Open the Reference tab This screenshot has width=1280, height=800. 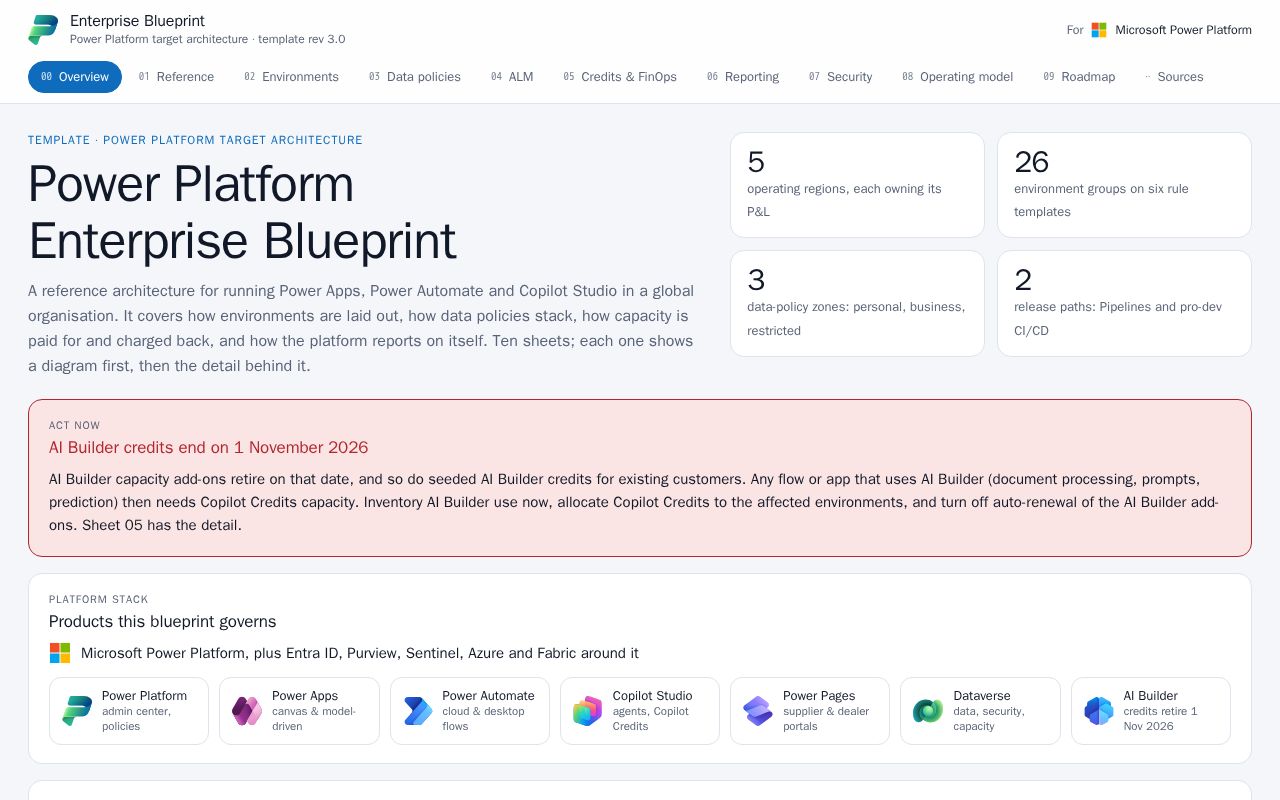click(176, 77)
